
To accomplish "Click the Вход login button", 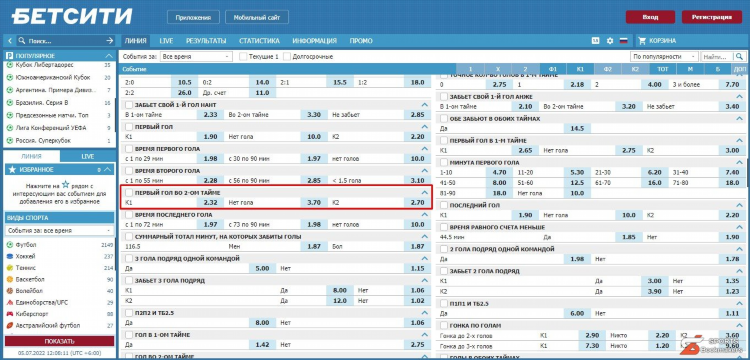I will [x=651, y=17].
